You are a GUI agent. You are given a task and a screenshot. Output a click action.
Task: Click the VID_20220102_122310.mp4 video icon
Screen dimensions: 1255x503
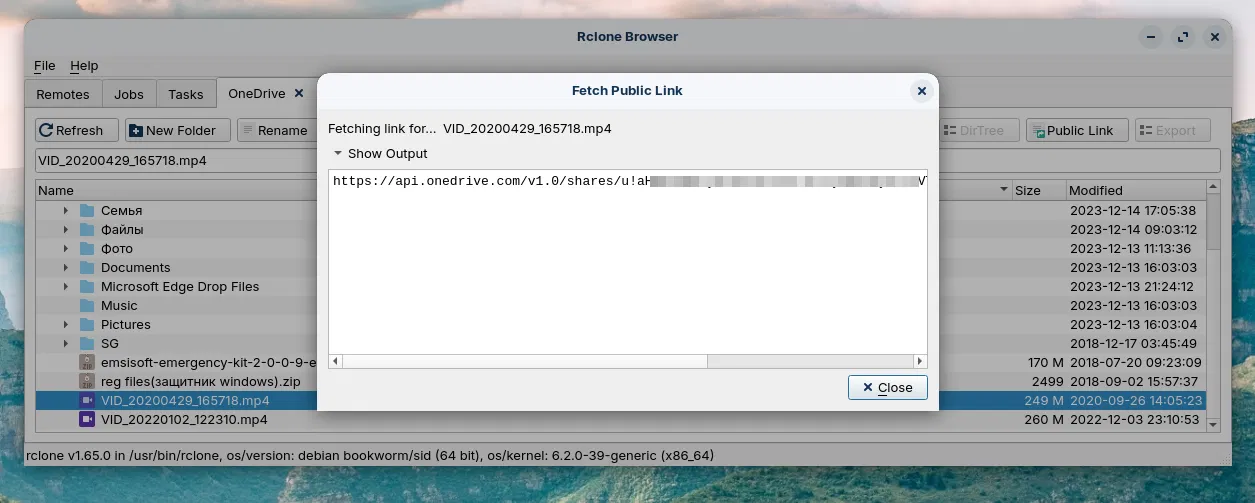[x=87, y=420]
